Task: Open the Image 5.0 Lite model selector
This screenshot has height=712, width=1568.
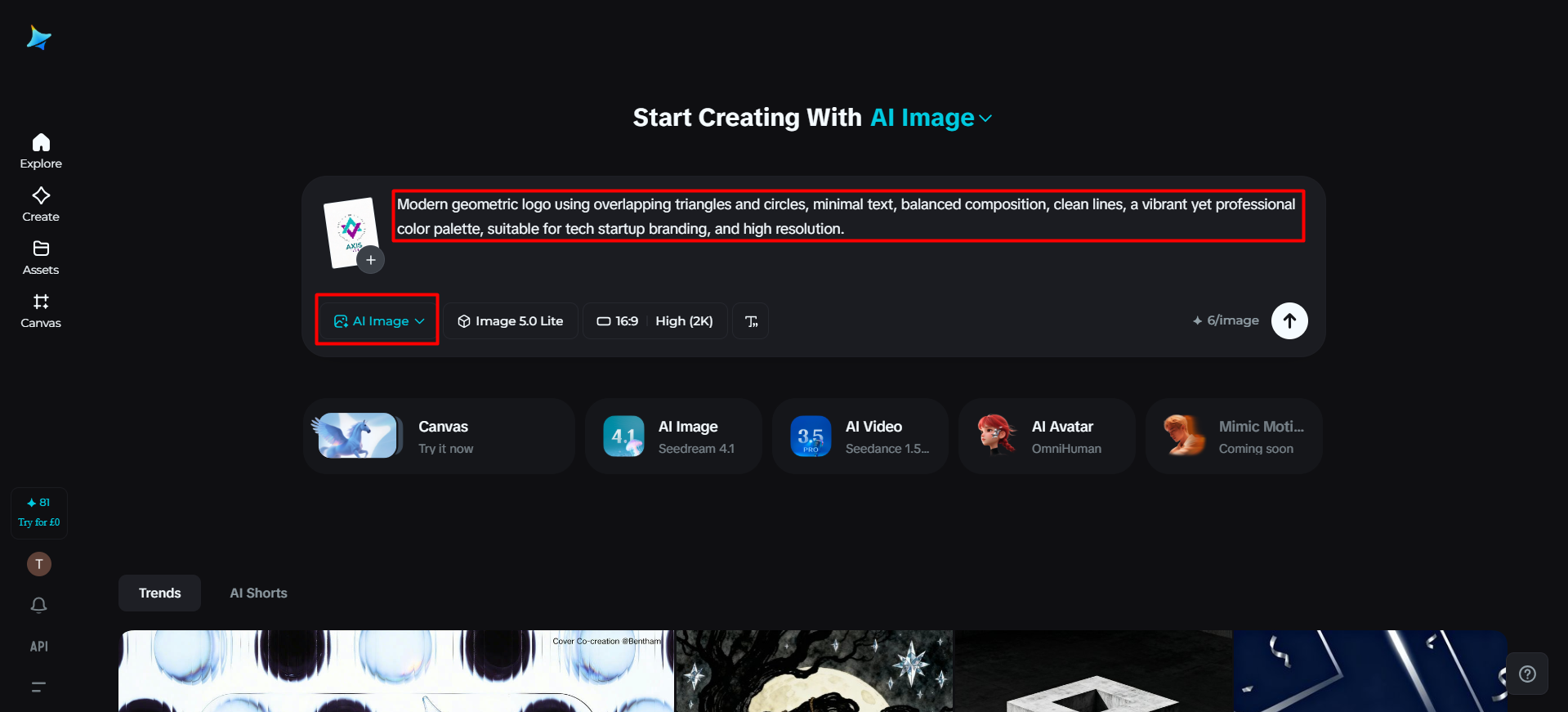Action: coord(511,321)
